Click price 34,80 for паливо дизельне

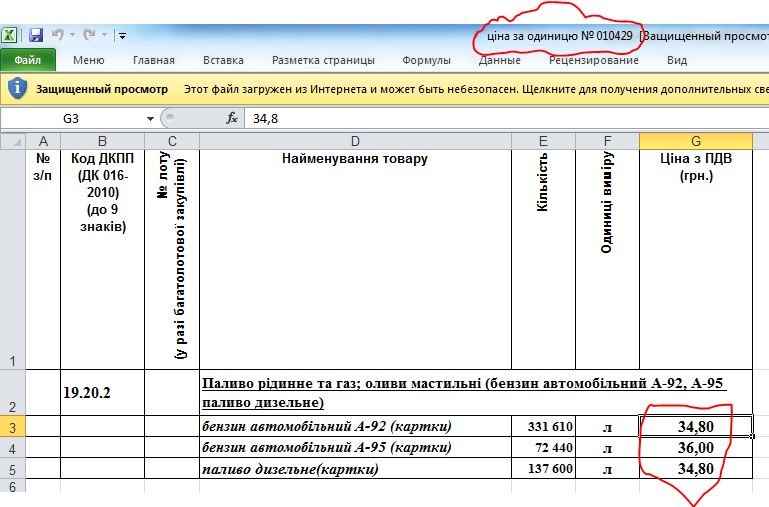click(x=696, y=469)
